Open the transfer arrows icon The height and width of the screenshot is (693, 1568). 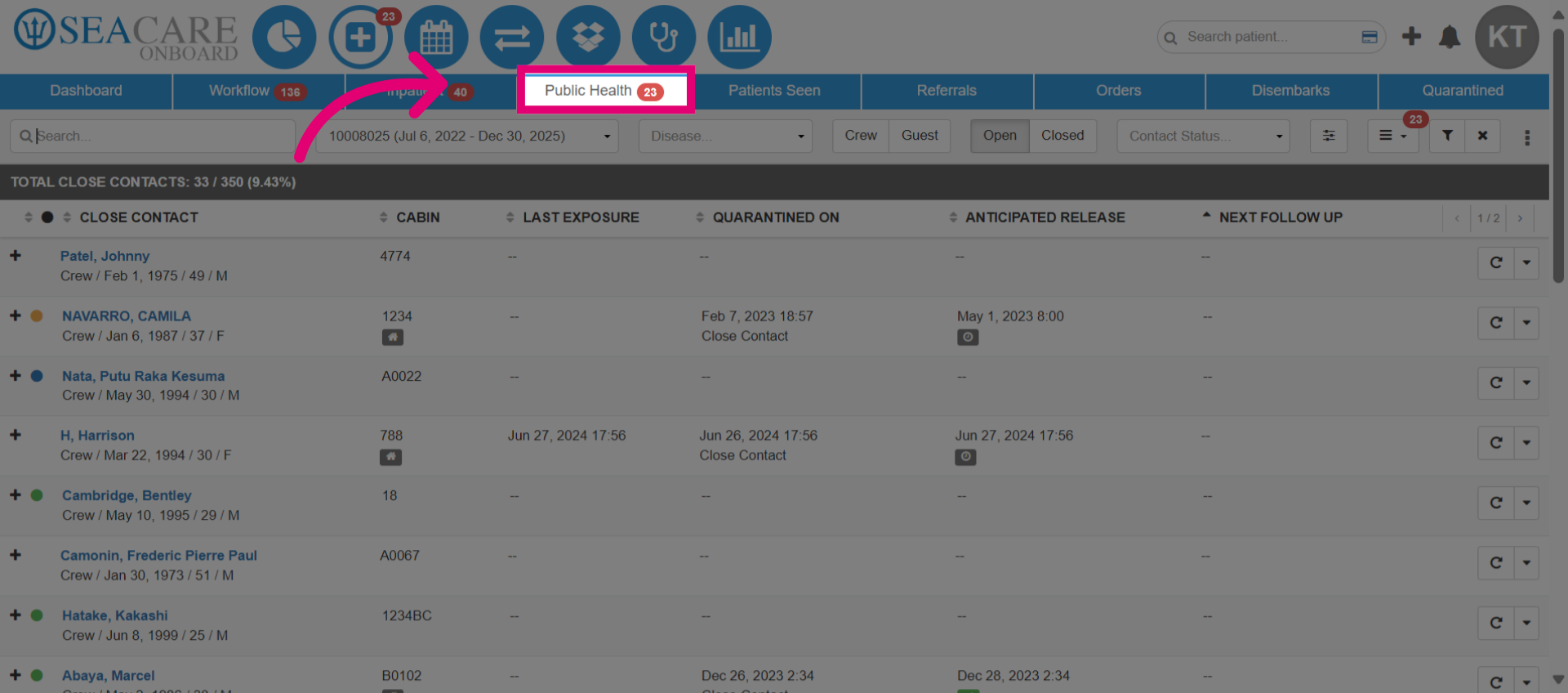click(512, 37)
